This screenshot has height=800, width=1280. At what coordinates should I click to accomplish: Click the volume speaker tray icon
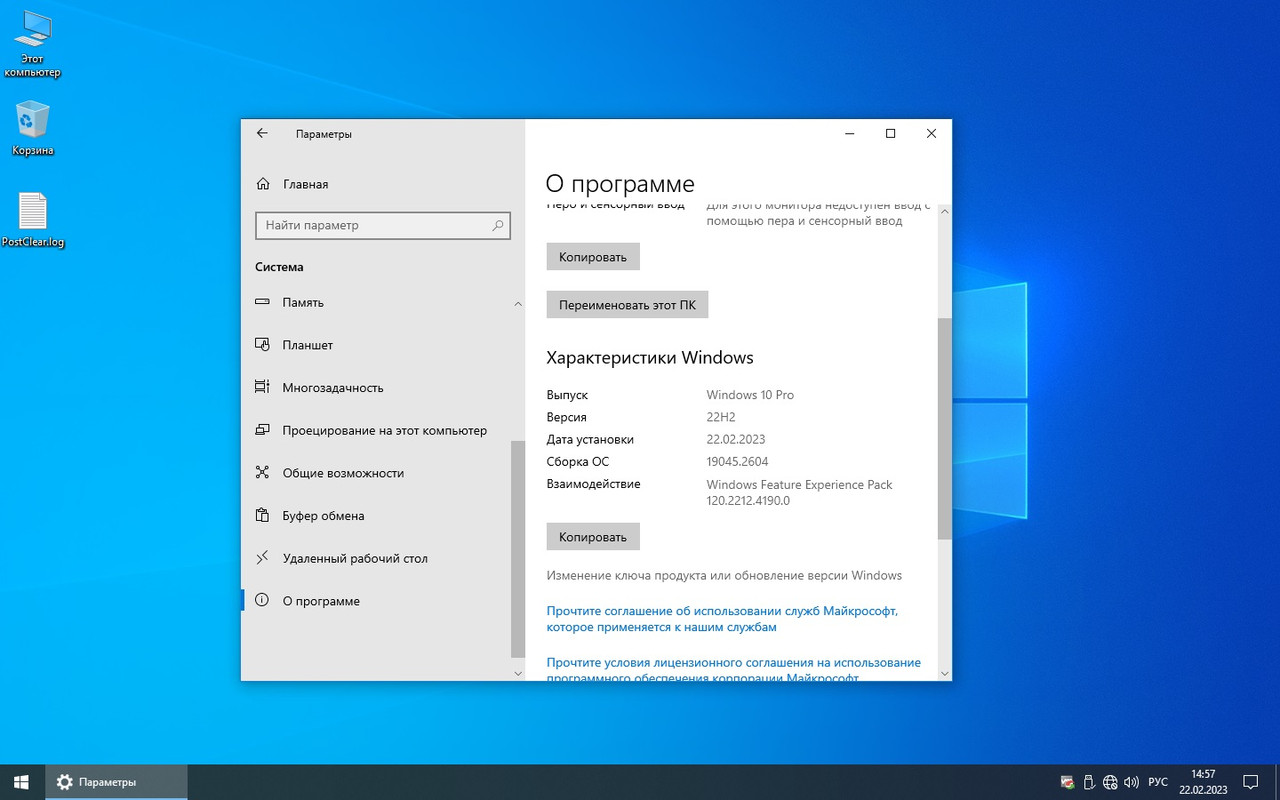pos(1131,782)
